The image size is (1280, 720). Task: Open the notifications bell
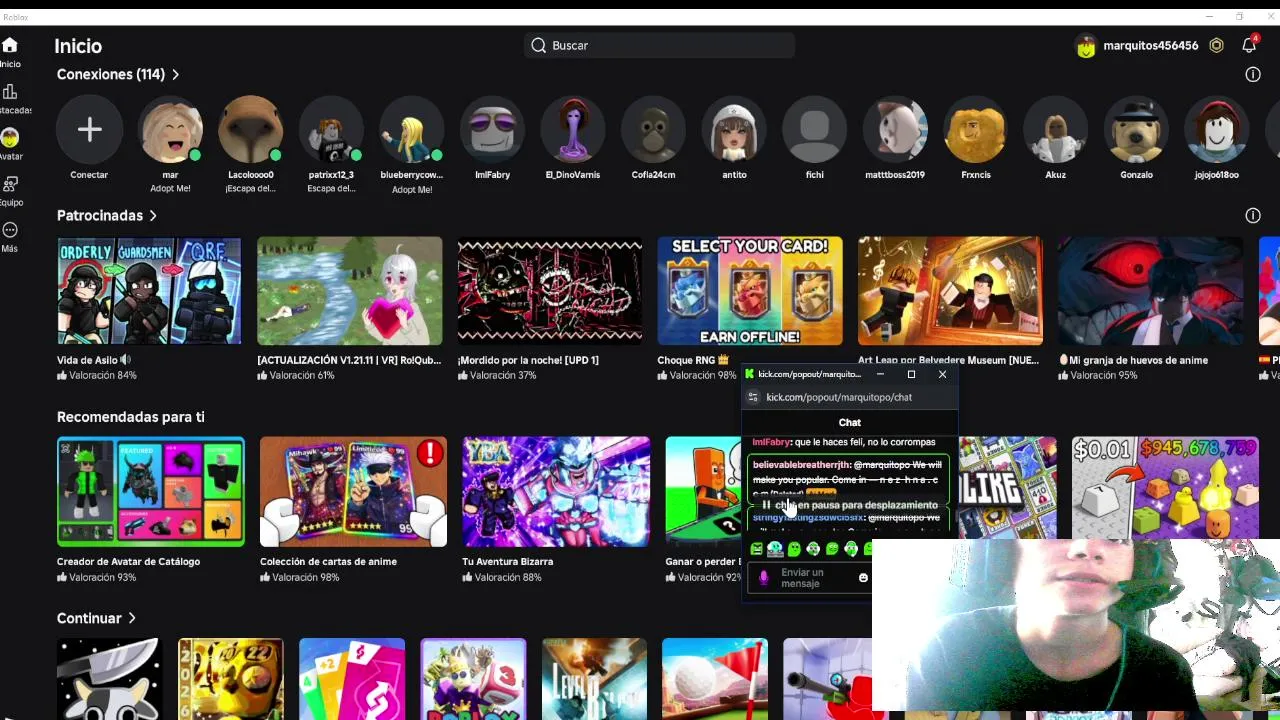coord(1249,46)
